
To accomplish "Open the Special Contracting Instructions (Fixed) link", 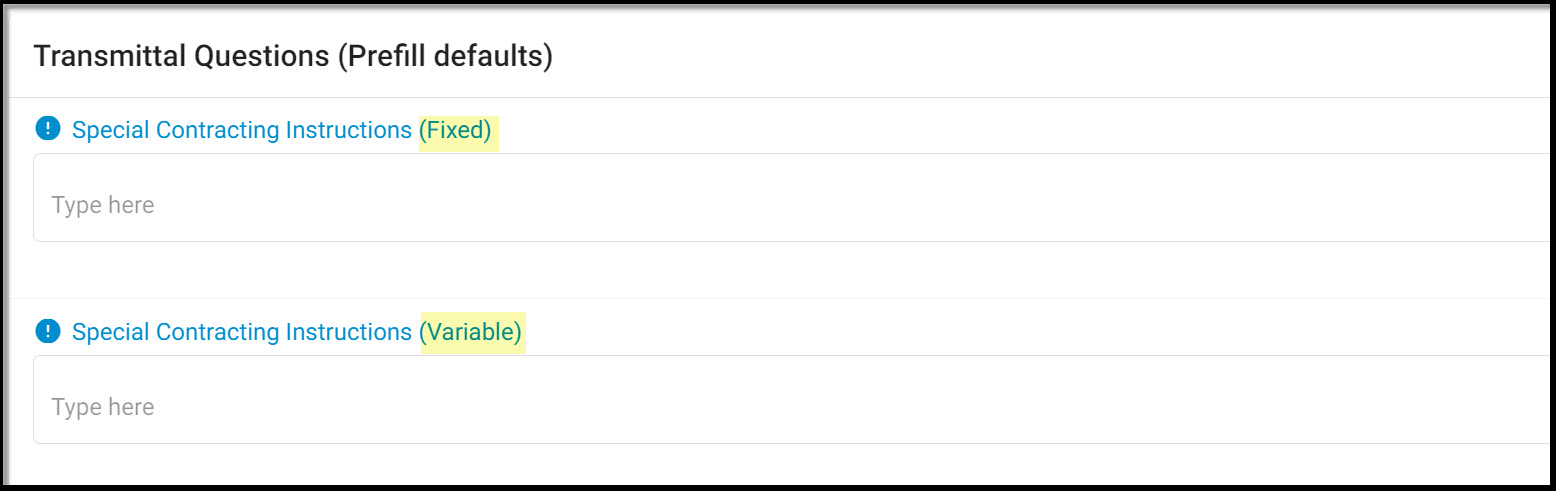I will tap(282, 130).
